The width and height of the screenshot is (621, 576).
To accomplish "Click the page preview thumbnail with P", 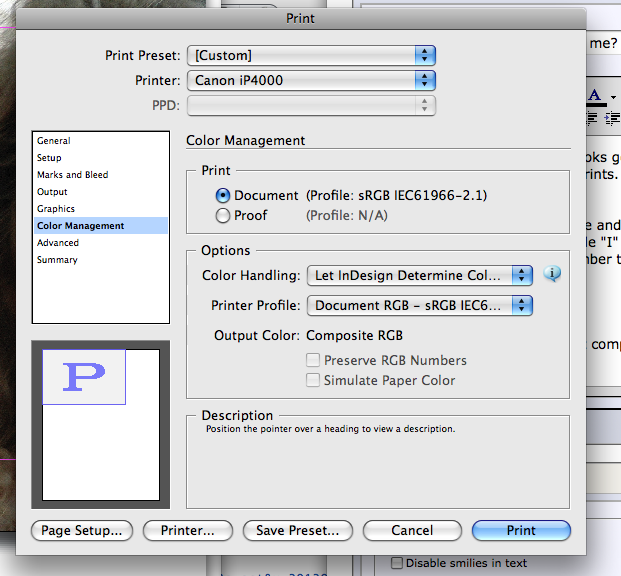I will click(x=101, y=424).
